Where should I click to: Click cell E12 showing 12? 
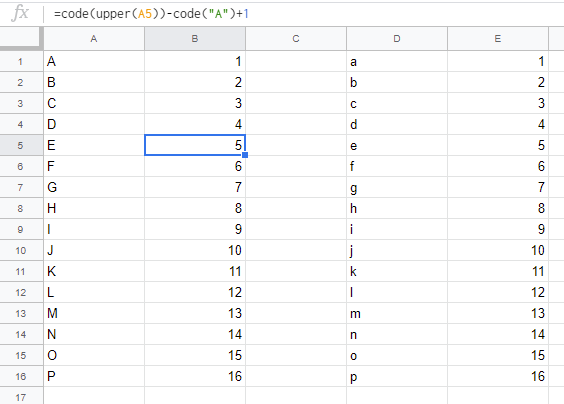coord(498,292)
